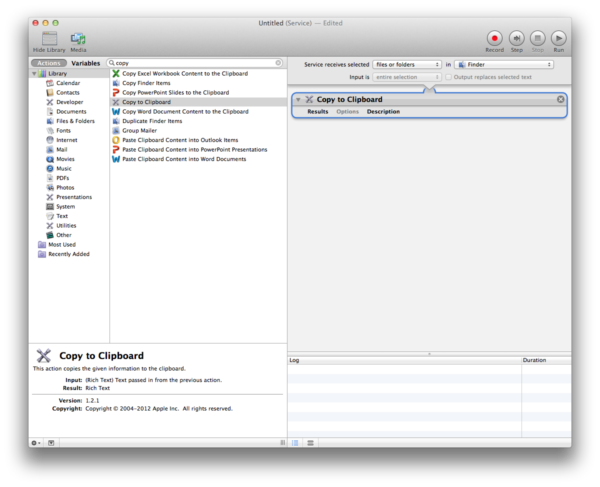Select Copy PowerPoint Slides to the Clipboard
Image resolution: width=600 pixels, height=487 pixels.
click(199, 93)
